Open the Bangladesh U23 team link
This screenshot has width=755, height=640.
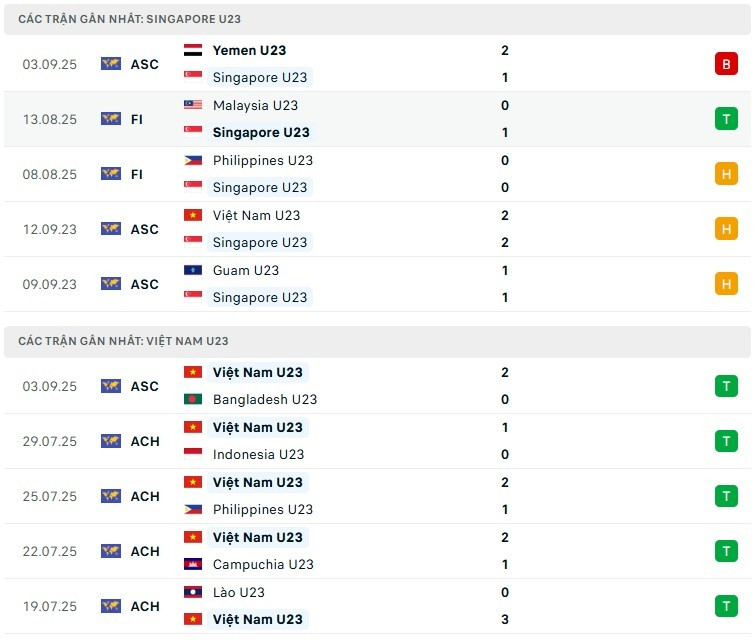click(264, 399)
